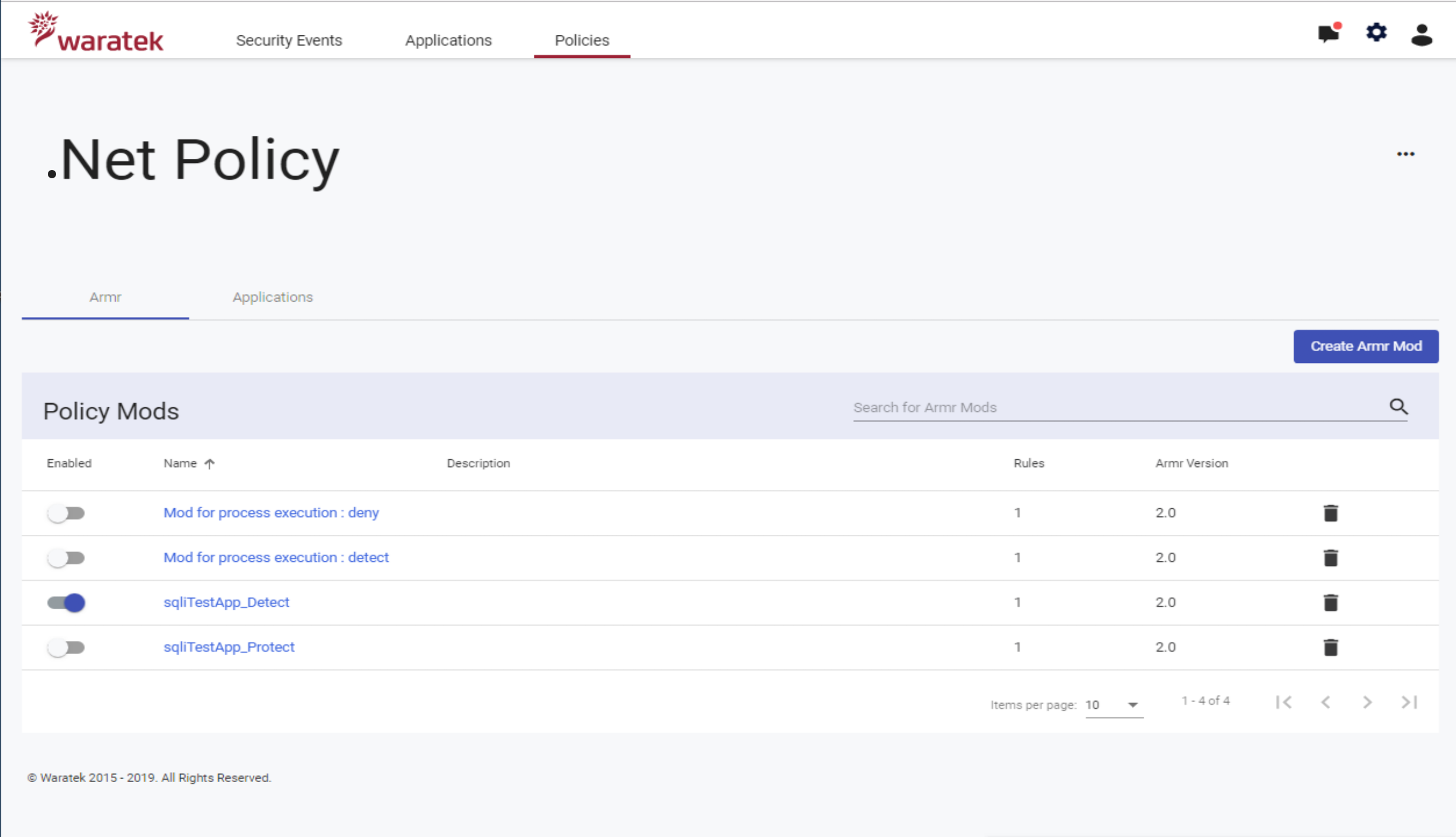Click the Create Armr Mod button
The width and height of the screenshot is (1456, 837).
[x=1366, y=346]
